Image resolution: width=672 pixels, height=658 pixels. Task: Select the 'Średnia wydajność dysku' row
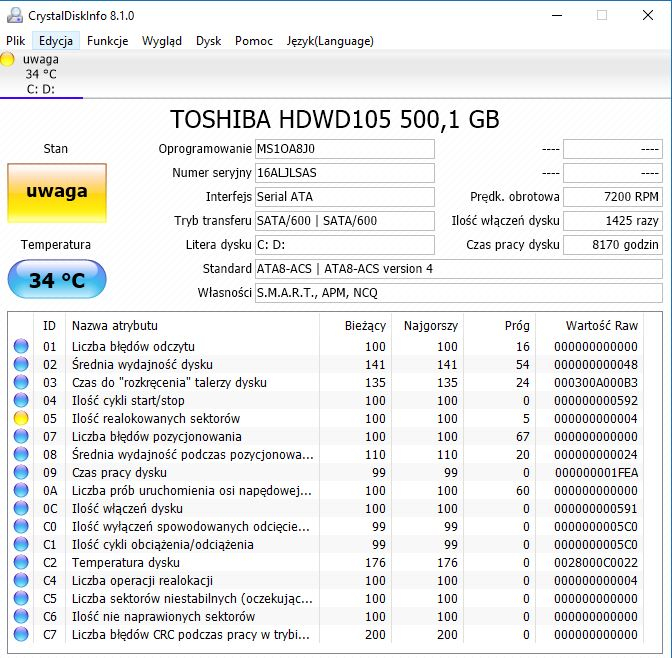(x=326, y=364)
